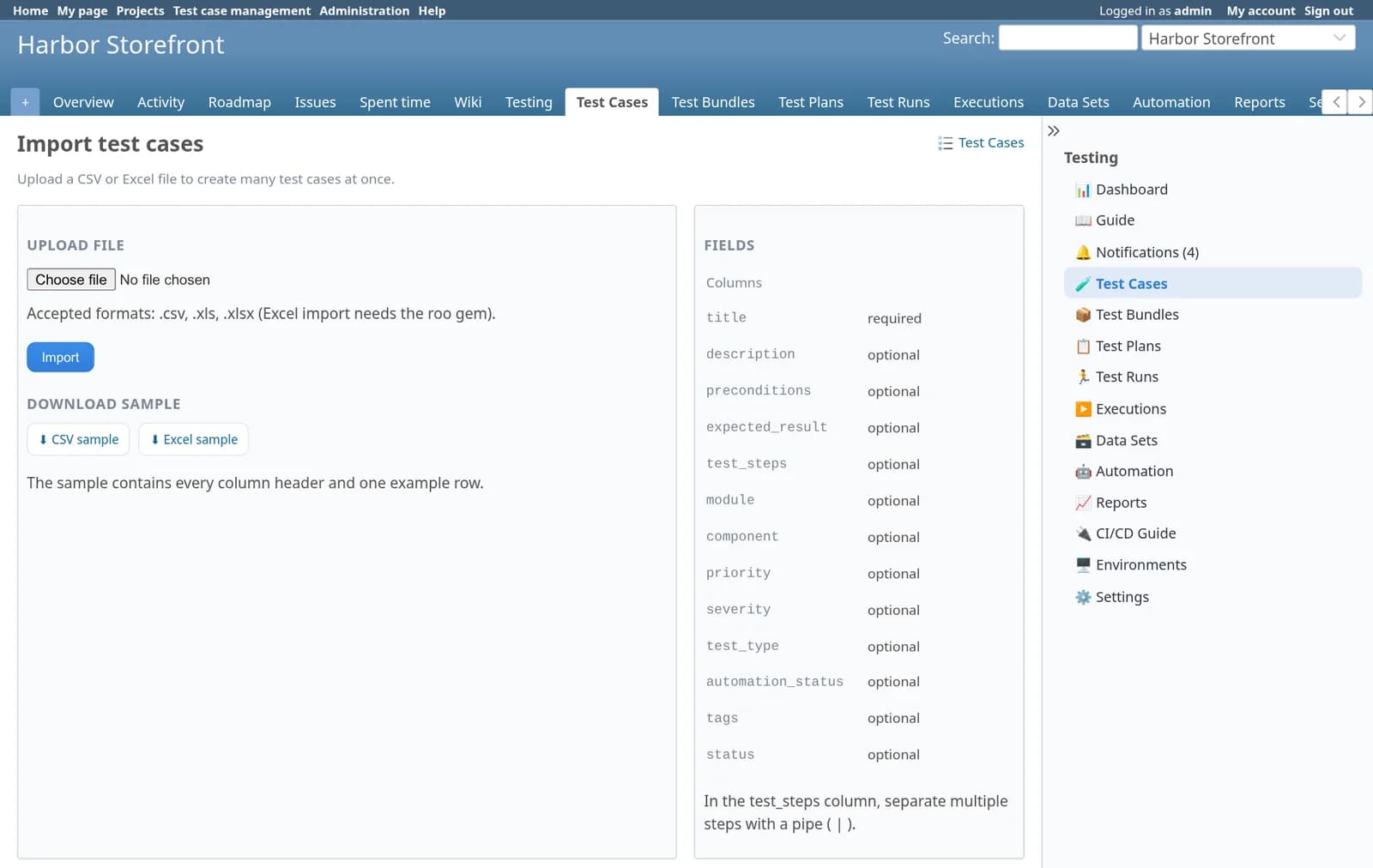This screenshot has height=868, width=1373.
Task: Click the plus icon left of Overview
Action: point(25,102)
